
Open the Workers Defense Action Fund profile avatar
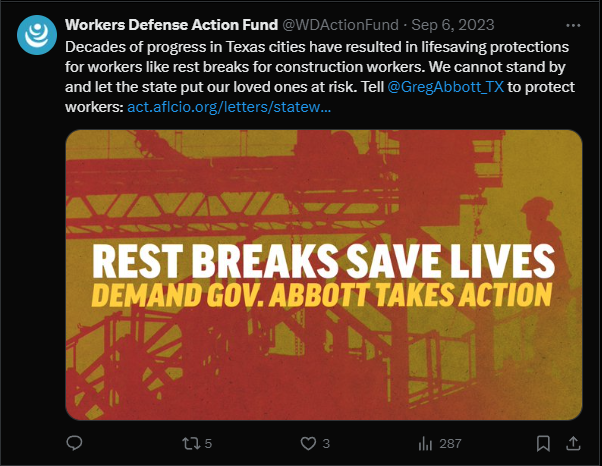[x=37, y=35]
